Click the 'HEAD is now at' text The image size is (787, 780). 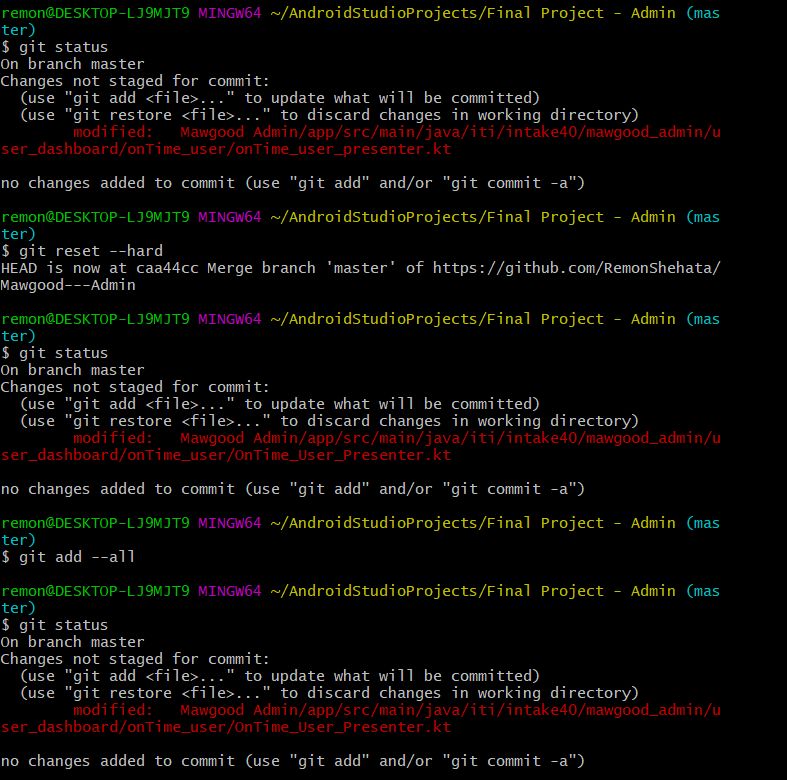coord(64,268)
